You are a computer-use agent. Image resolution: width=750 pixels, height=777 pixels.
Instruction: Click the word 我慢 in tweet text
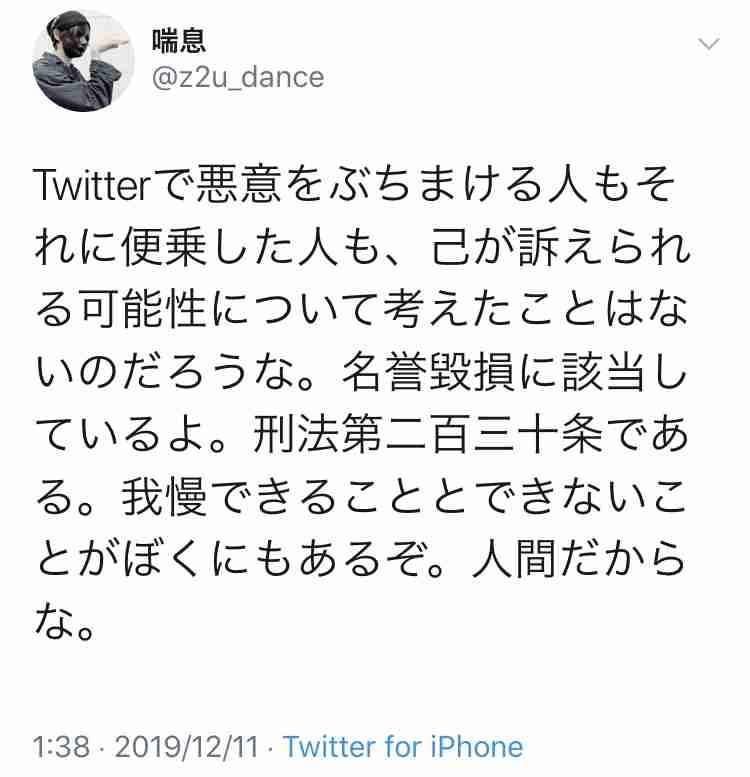[x=164, y=497]
